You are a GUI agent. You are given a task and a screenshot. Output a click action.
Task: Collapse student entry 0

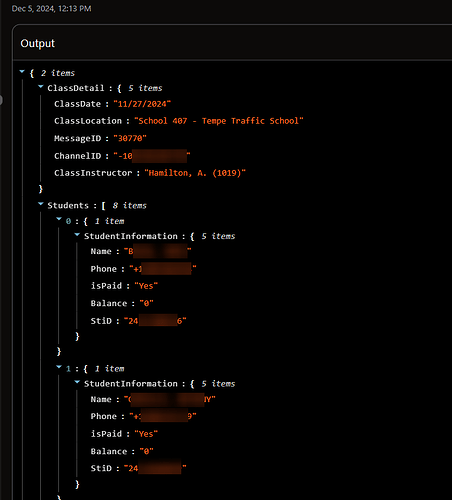(59, 219)
